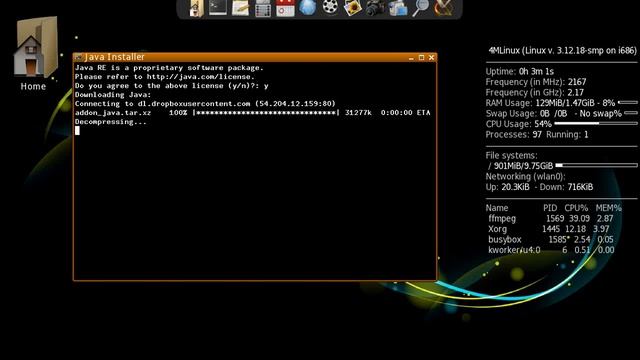The height and width of the screenshot is (360, 640).
Task: Click the root file system usage bar
Action: point(596,165)
